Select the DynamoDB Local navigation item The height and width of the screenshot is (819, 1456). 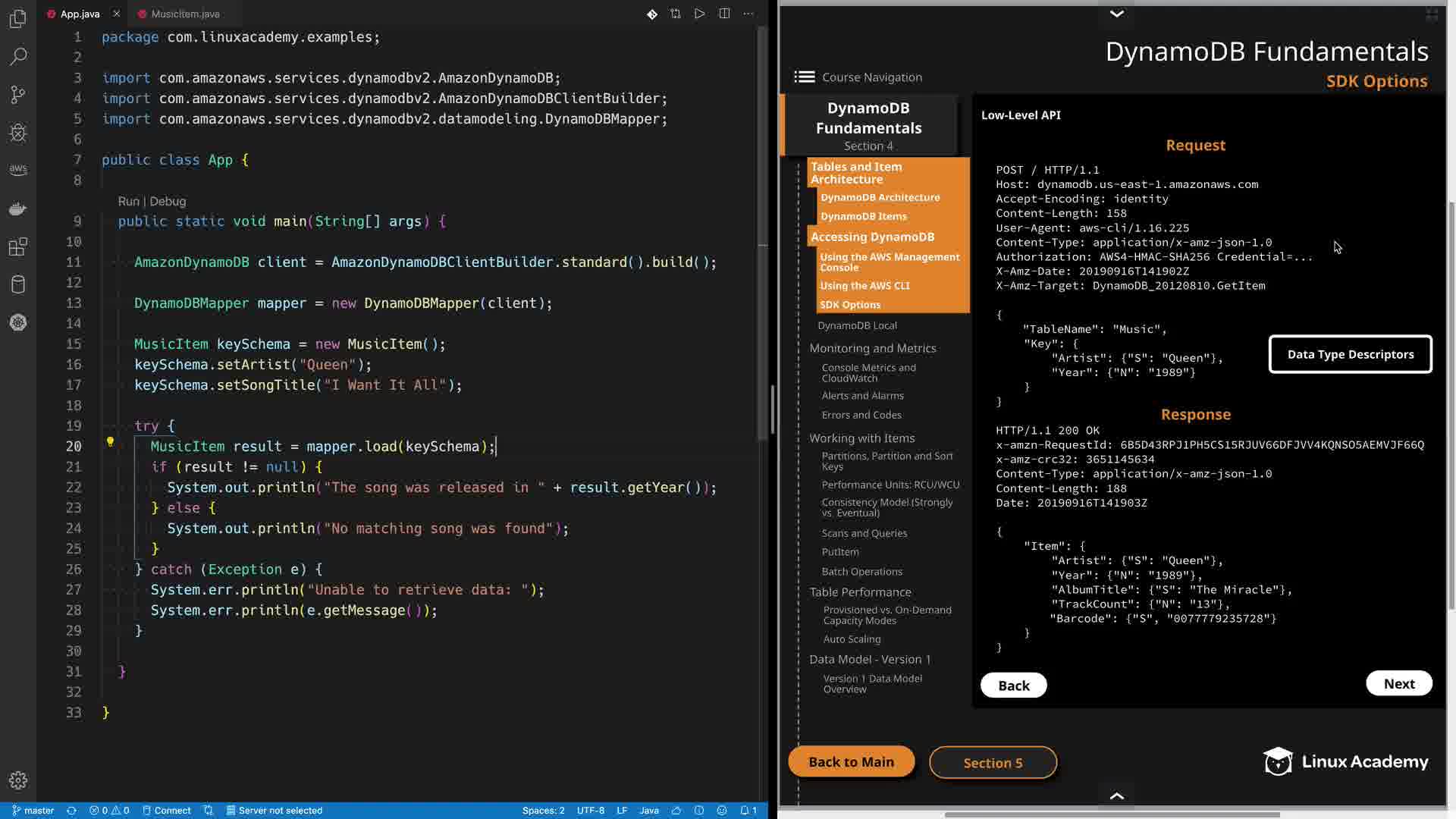[857, 325]
